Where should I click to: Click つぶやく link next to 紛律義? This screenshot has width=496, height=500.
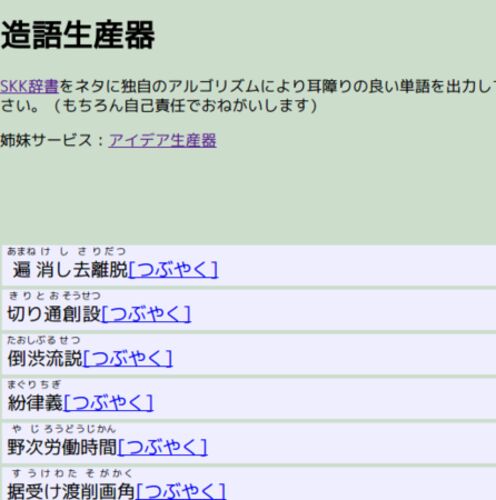108,403
